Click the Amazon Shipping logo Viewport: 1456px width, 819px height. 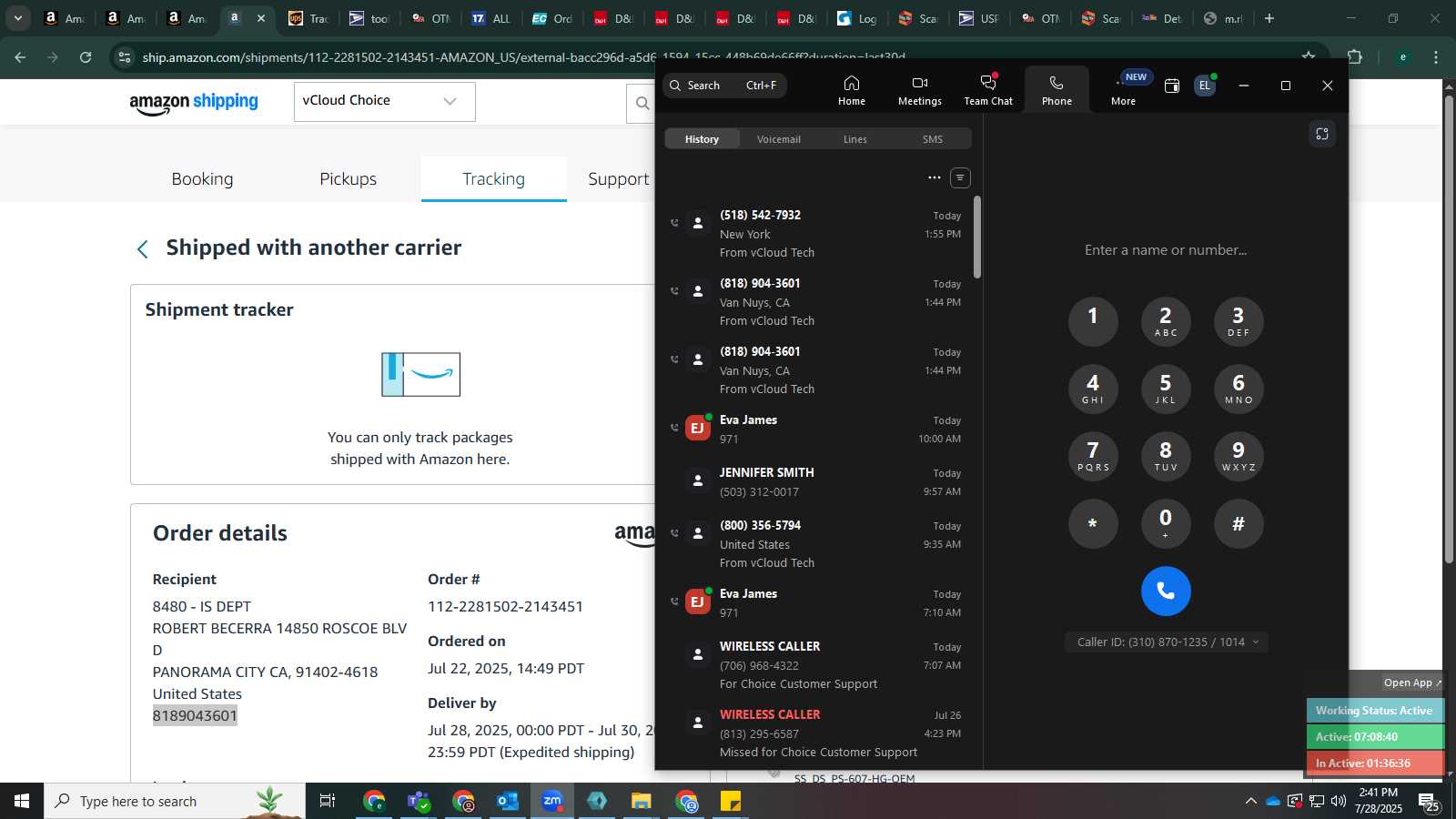tap(194, 102)
